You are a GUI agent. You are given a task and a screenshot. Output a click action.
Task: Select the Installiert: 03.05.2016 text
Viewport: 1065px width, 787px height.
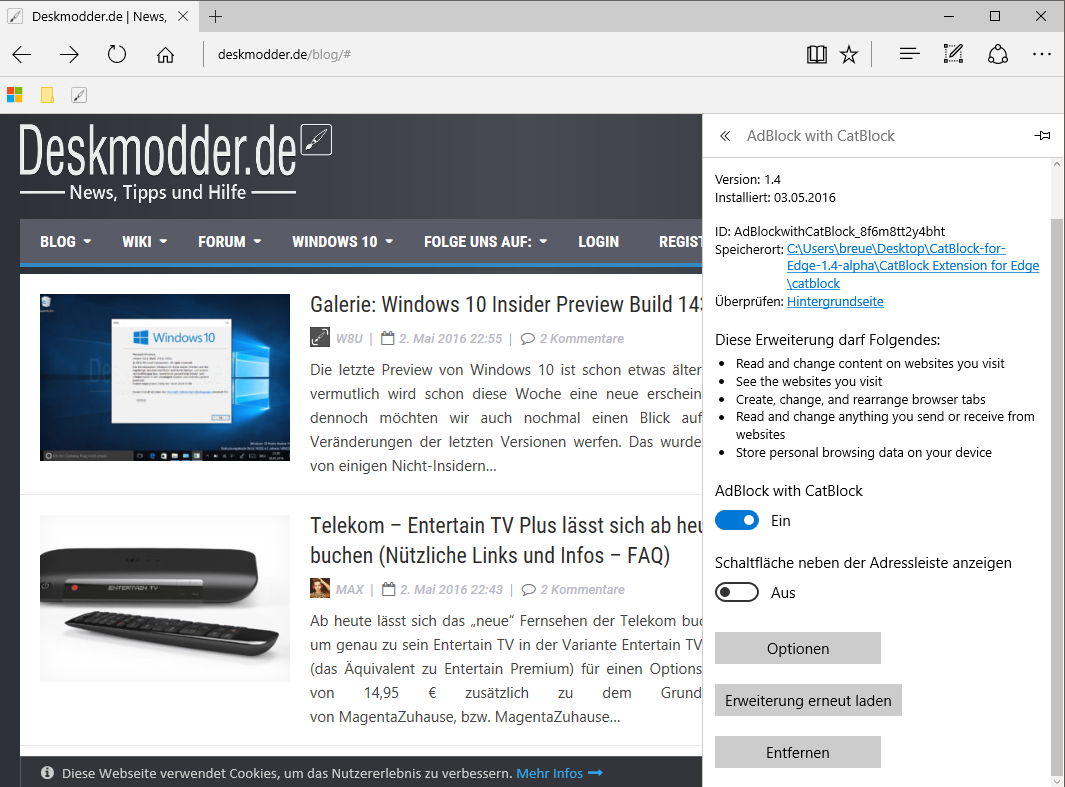pos(776,198)
